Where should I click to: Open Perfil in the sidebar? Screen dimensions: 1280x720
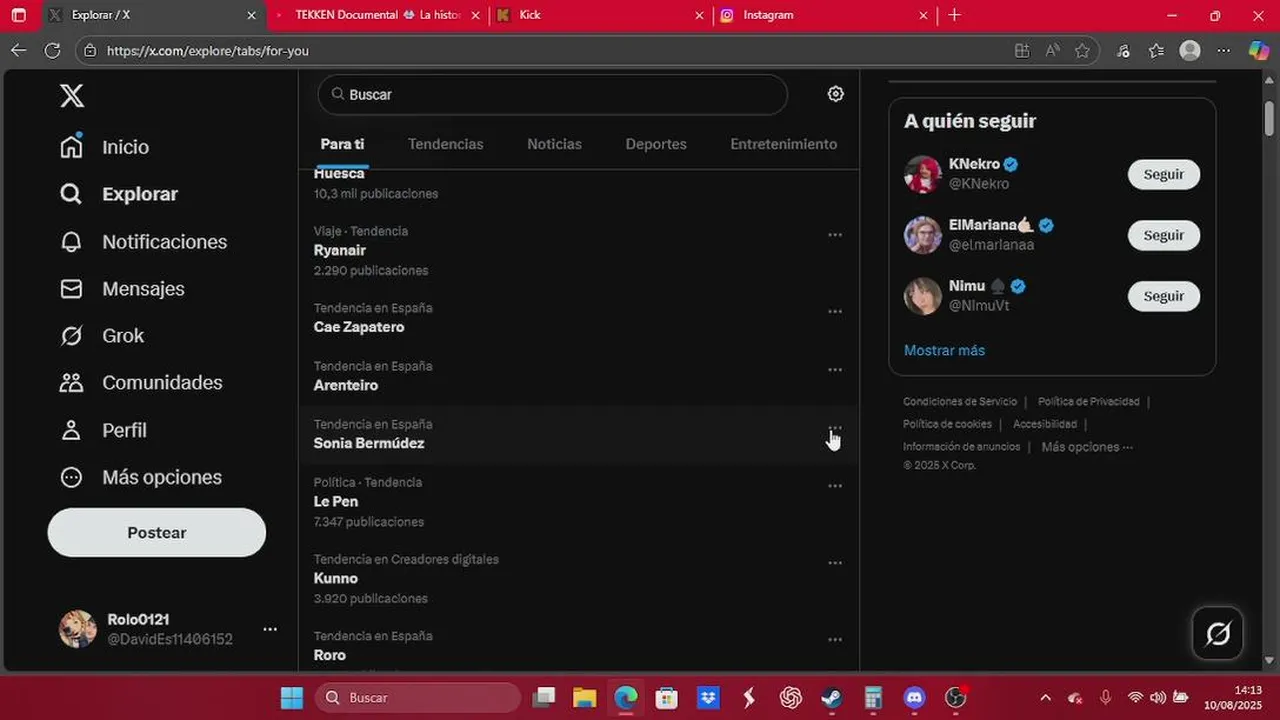coord(103,430)
